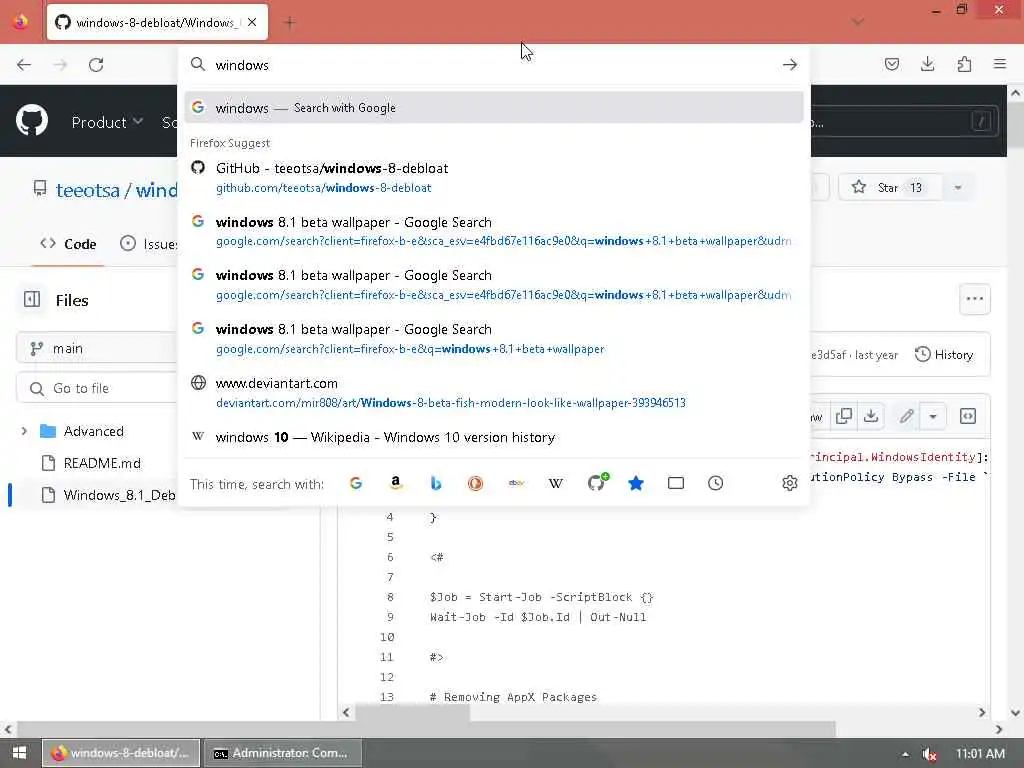Screen dimensions: 1024x768
Task: Click the go arrow in address bar
Action: pos(790,65)
